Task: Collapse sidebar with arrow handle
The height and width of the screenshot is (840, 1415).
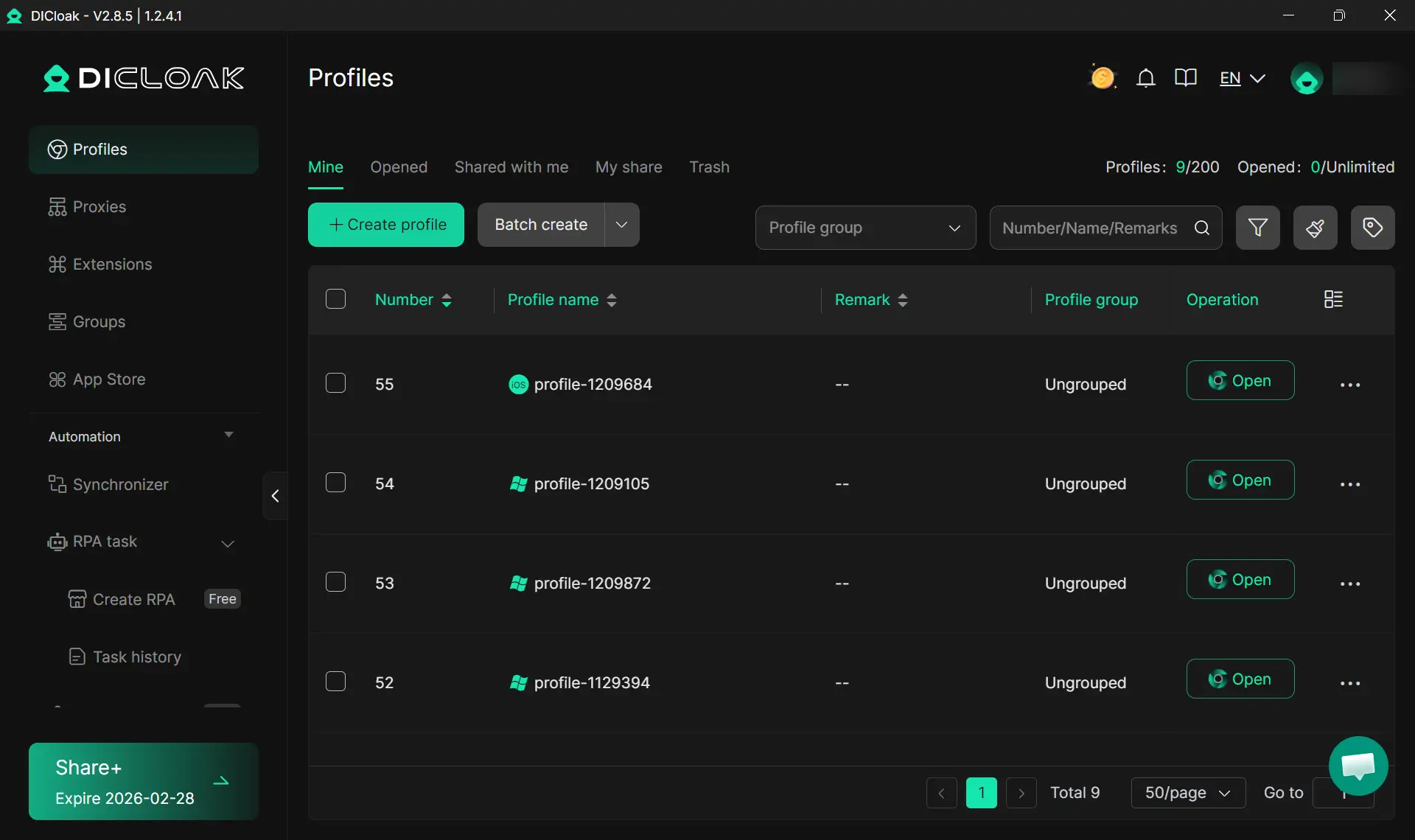Action: point(275,496)
